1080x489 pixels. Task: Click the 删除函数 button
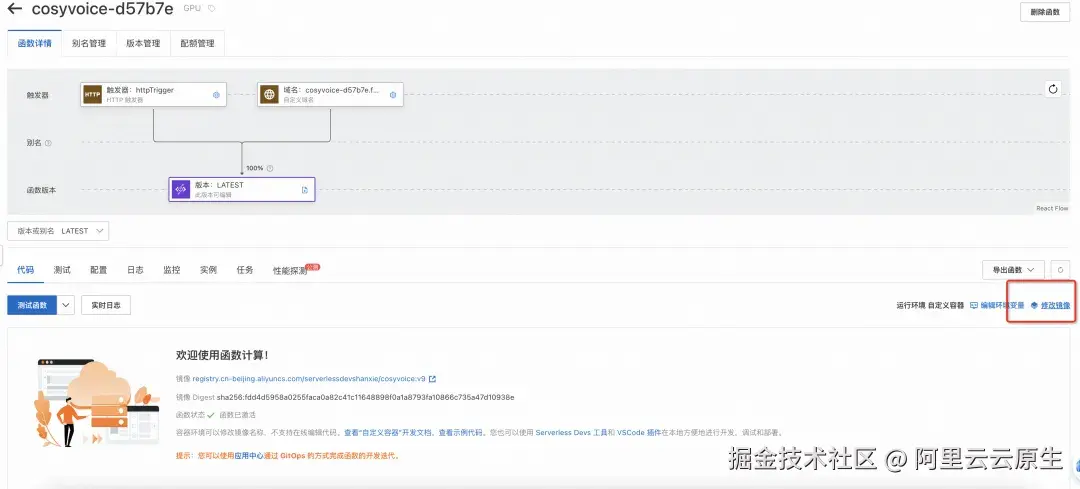point(1045,12)
